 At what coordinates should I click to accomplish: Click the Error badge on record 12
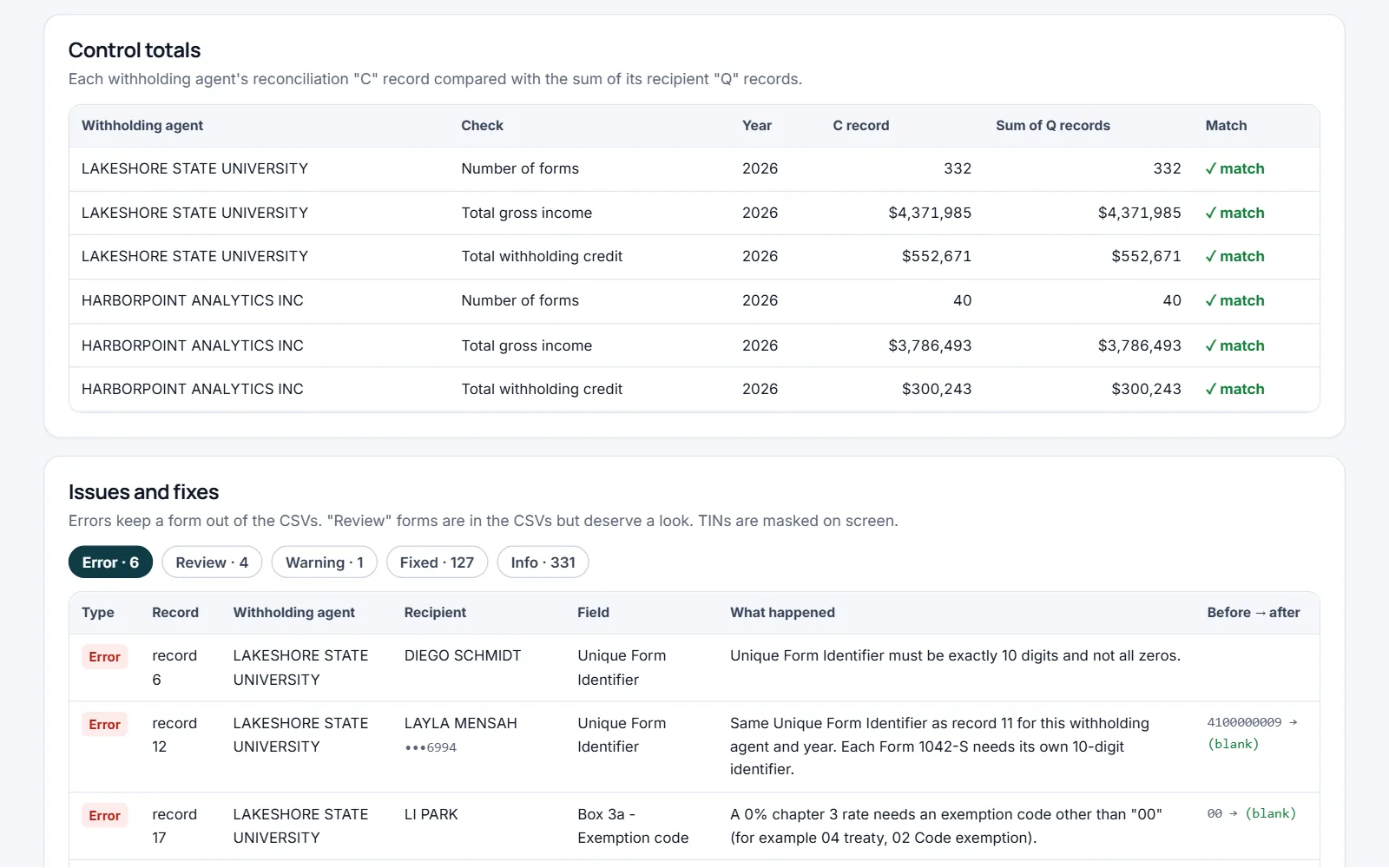[x=105, y=725]
